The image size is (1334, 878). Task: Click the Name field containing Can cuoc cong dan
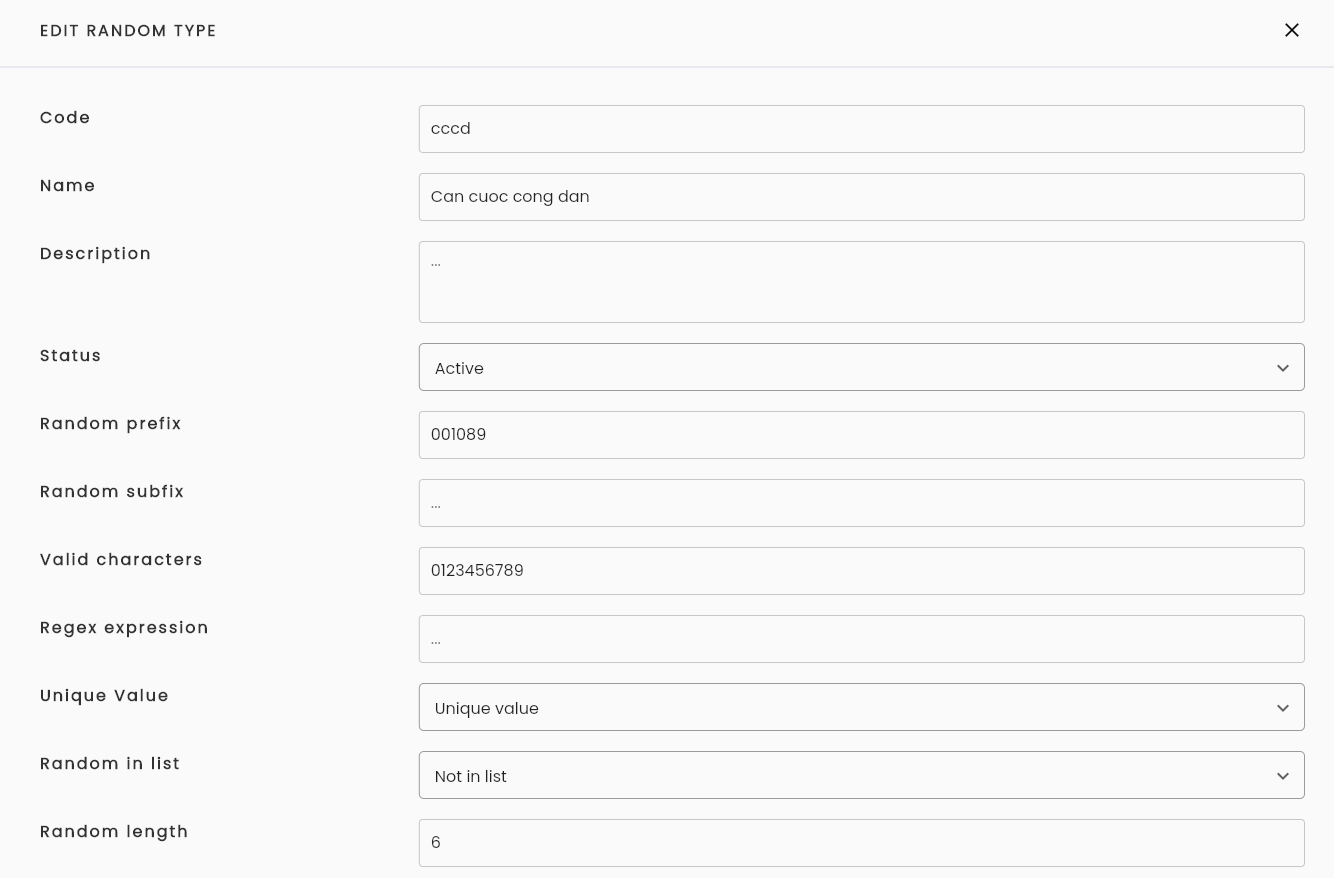pyautogui.click(x=862, y=197)
